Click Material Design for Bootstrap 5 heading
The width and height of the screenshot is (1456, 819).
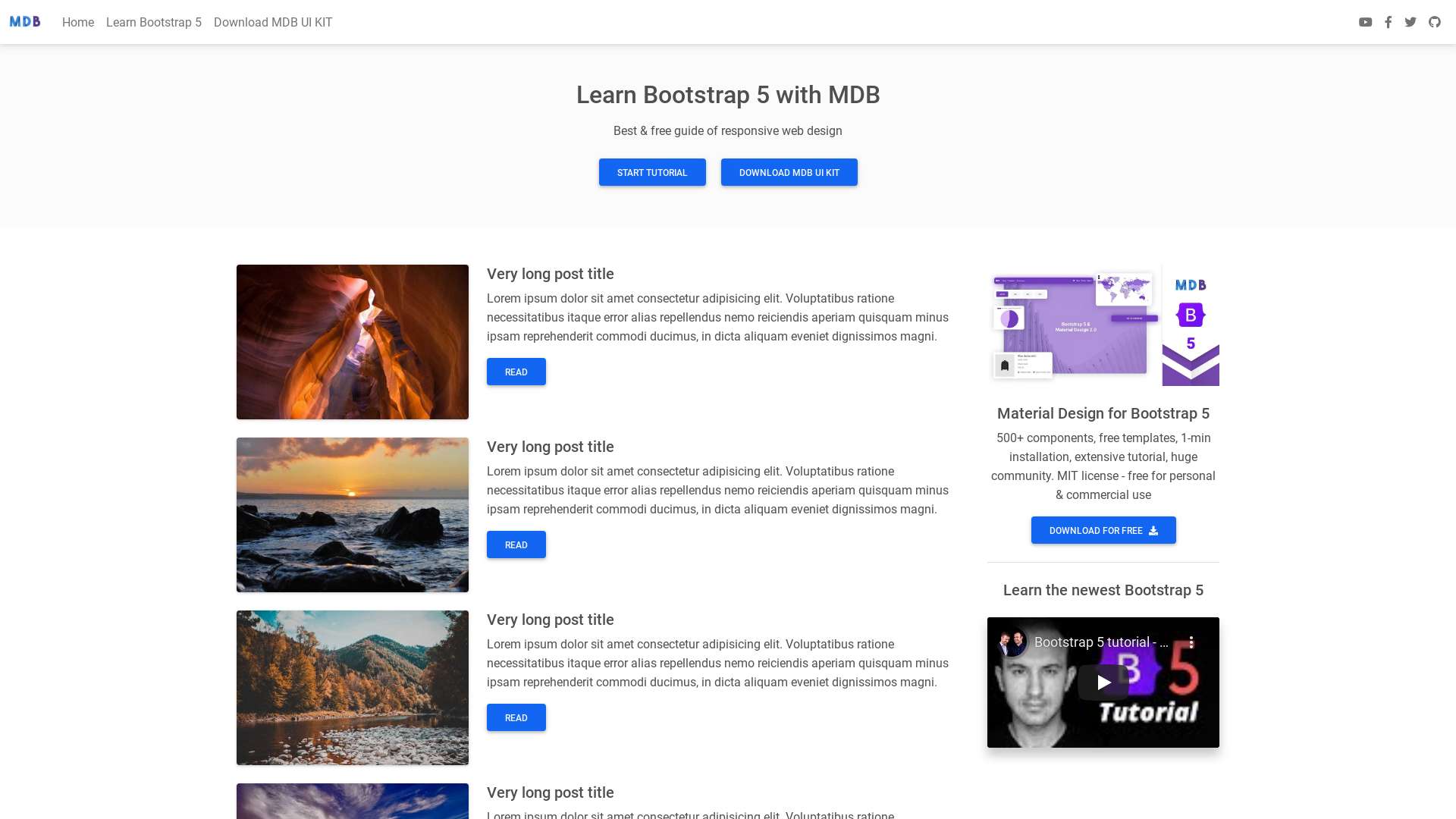tap(1103, 413)
